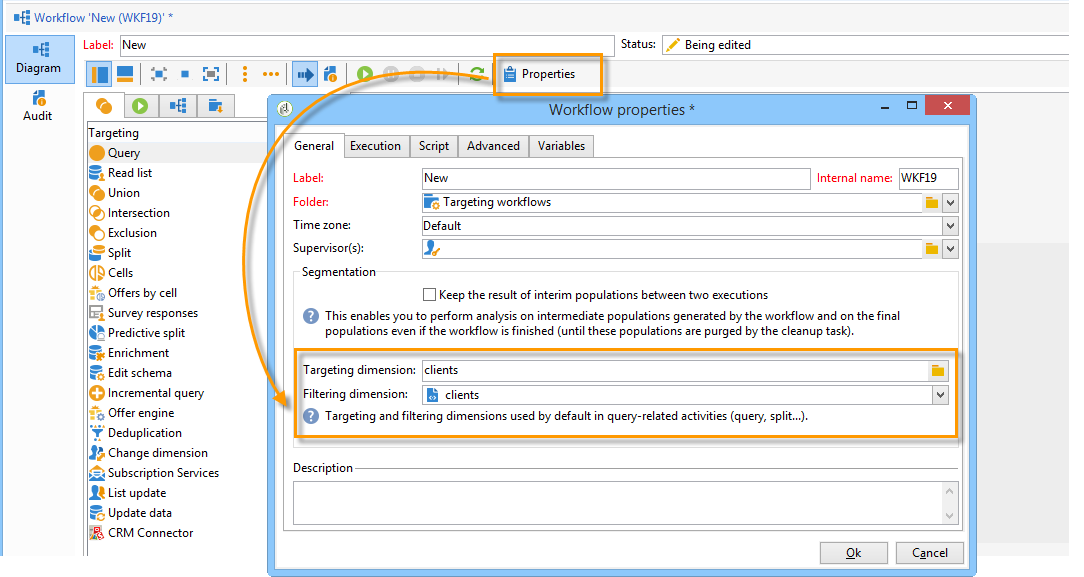Click the Status field showing Being edited

click(866, 46)
